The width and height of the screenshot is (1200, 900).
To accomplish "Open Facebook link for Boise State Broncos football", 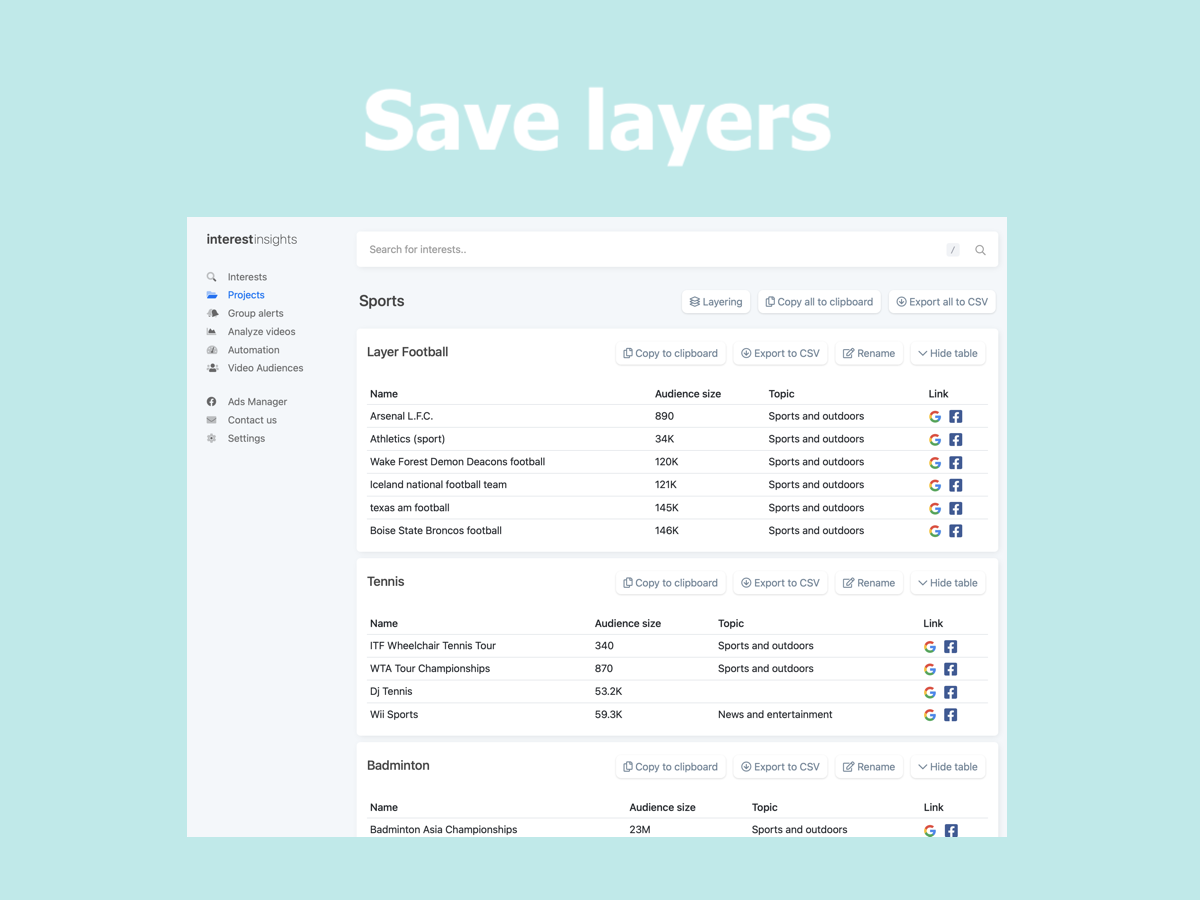I will [x=956, y=532].
